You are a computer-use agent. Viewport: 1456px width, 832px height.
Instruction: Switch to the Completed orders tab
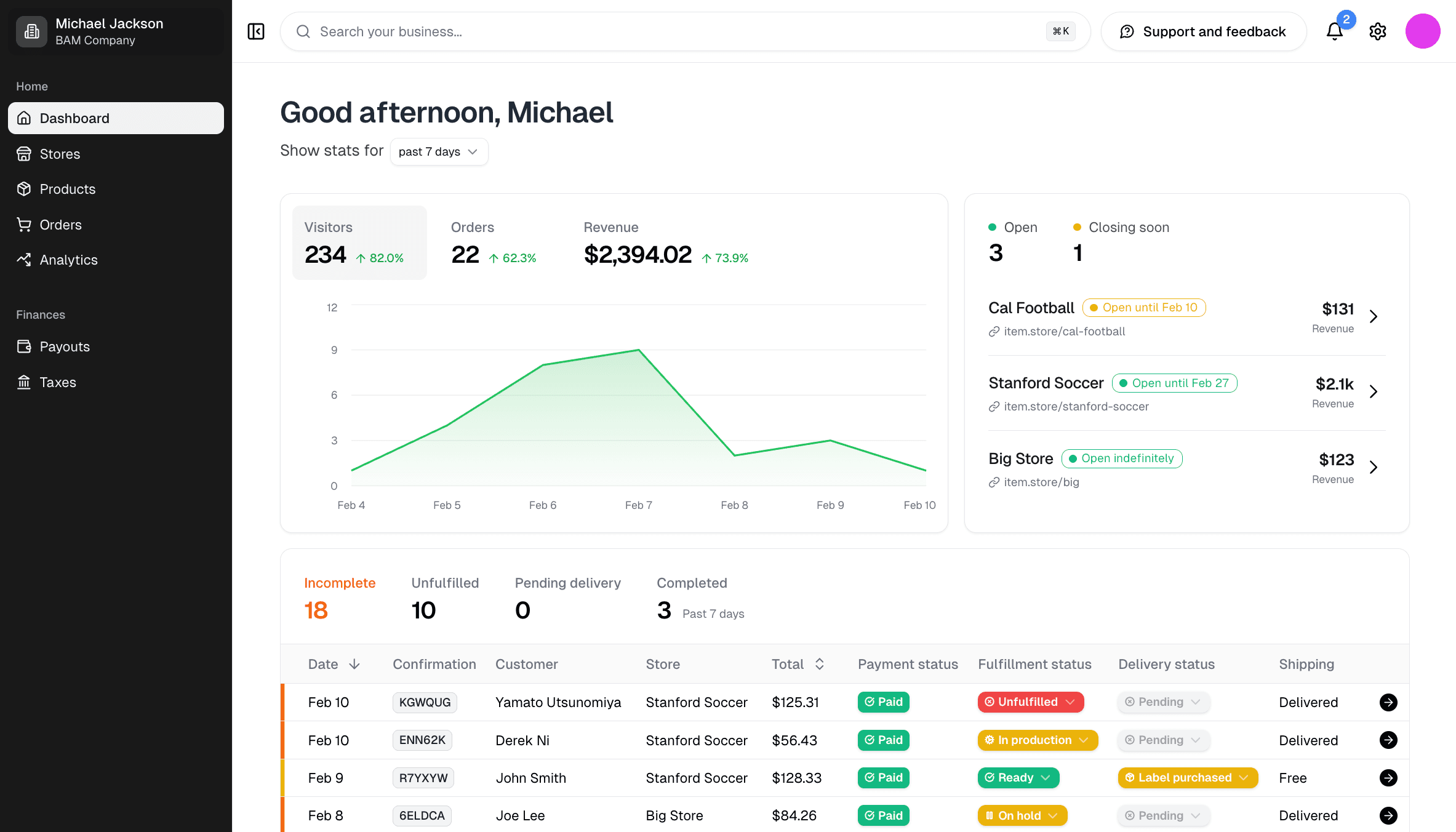point(692,597)
